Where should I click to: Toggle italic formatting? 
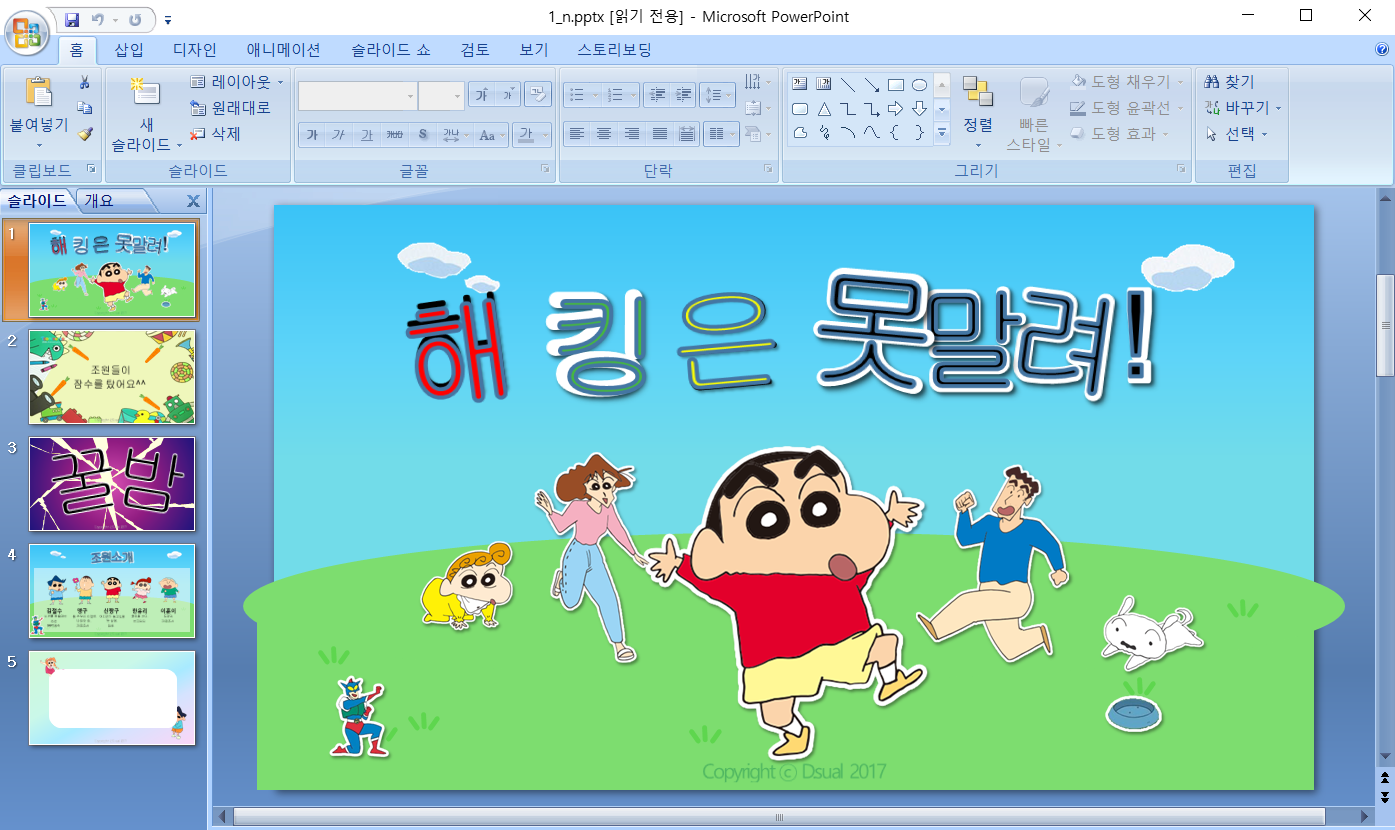point(339,135)
